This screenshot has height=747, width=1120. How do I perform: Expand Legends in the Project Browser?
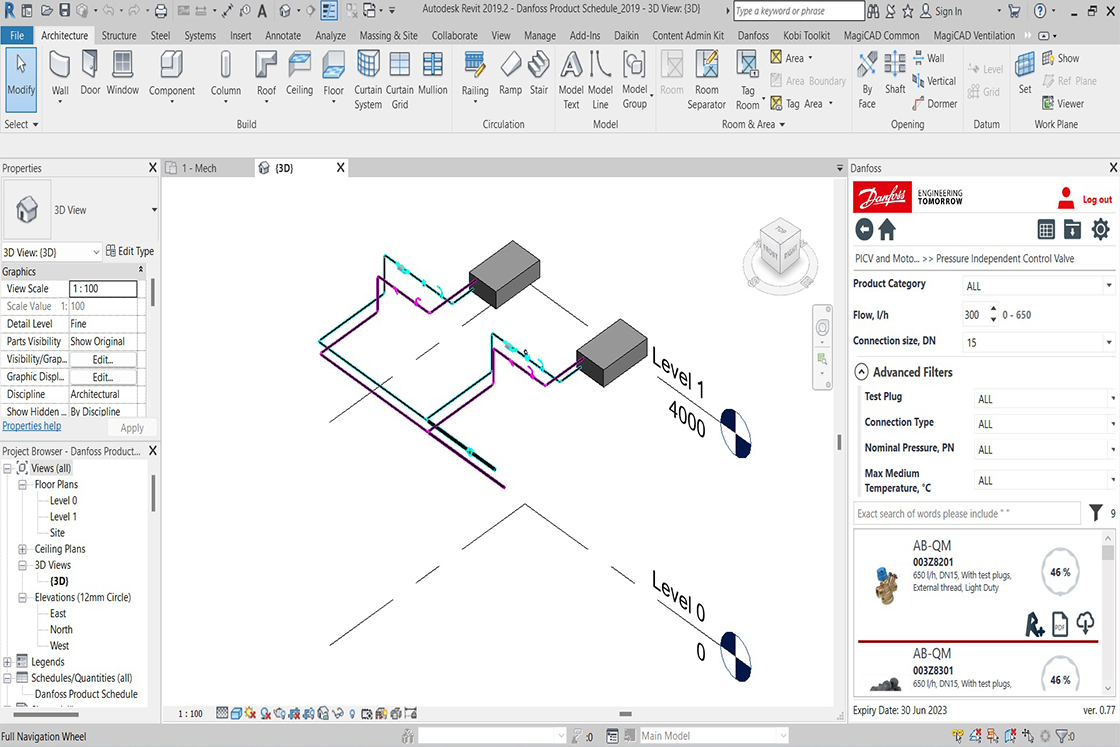coord(7,661)
